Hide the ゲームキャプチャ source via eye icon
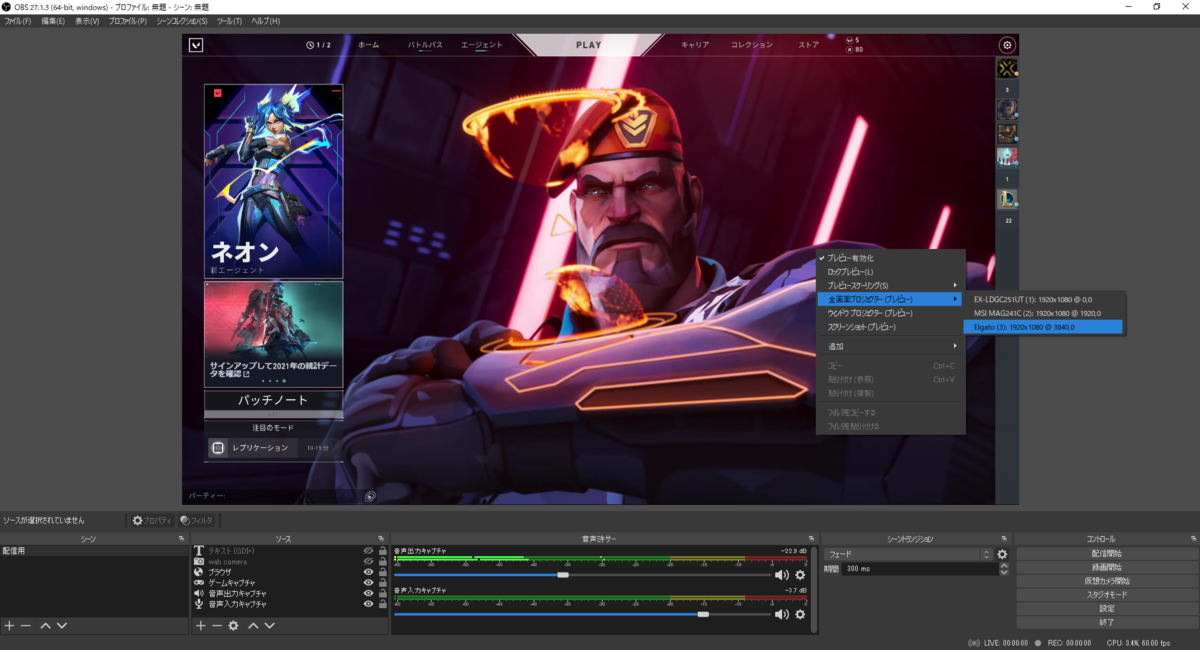 click(x=368, y=583)
